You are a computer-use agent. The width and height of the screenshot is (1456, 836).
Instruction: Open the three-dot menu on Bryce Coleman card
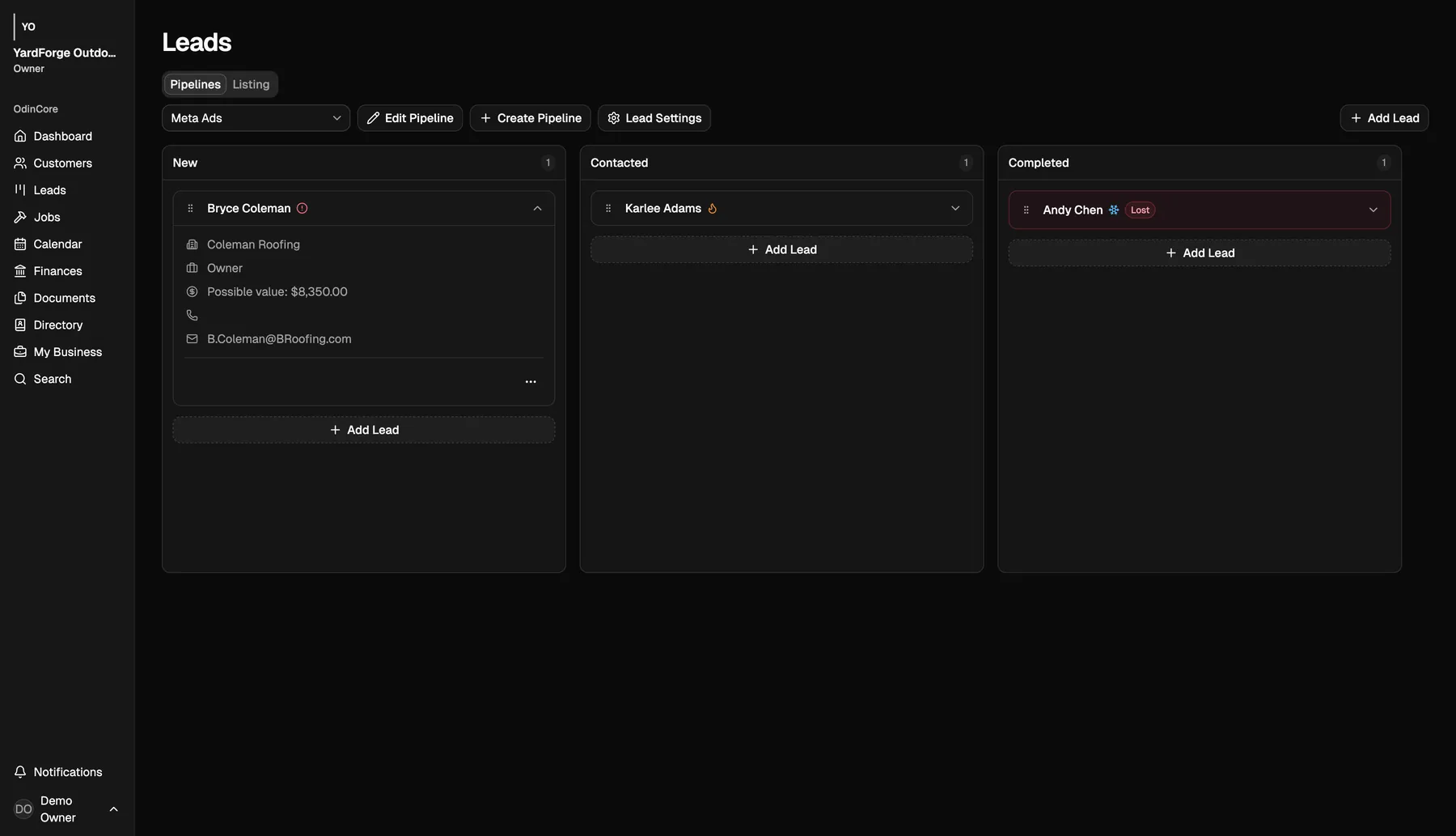pos(531,382)
